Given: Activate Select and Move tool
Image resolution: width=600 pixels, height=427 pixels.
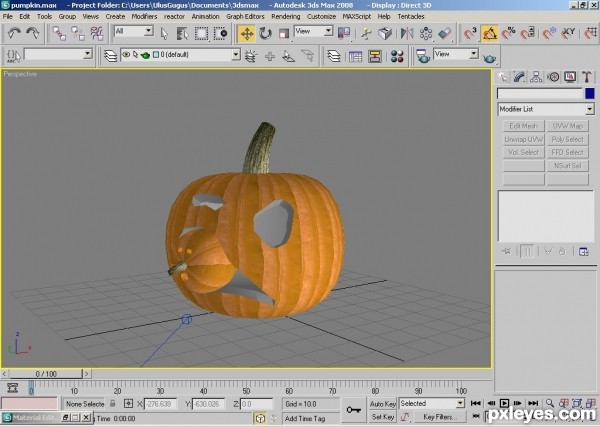Looking at the screenshot, I should point(247,34).
